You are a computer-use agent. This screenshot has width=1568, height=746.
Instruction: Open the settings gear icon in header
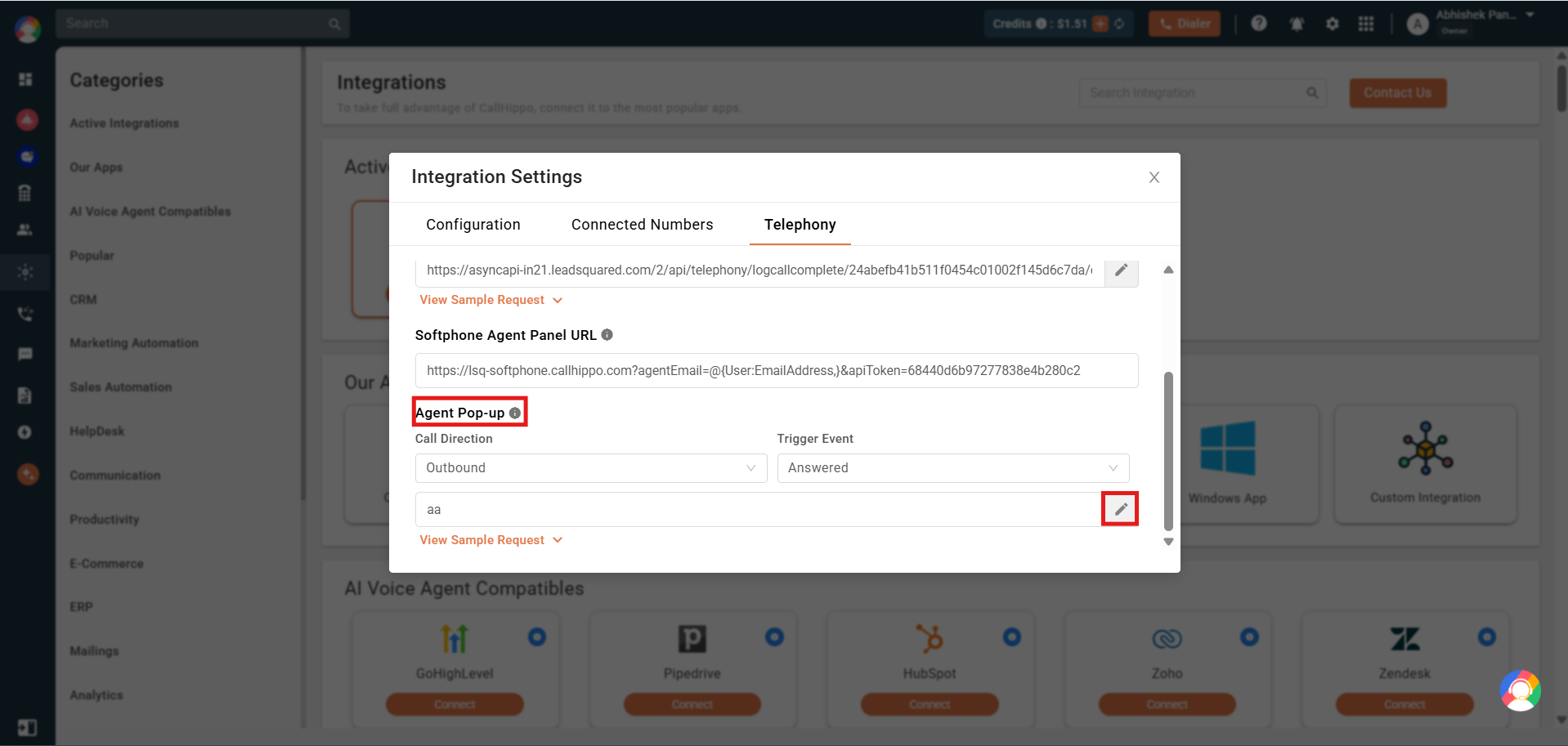(x=1333, y=24)
